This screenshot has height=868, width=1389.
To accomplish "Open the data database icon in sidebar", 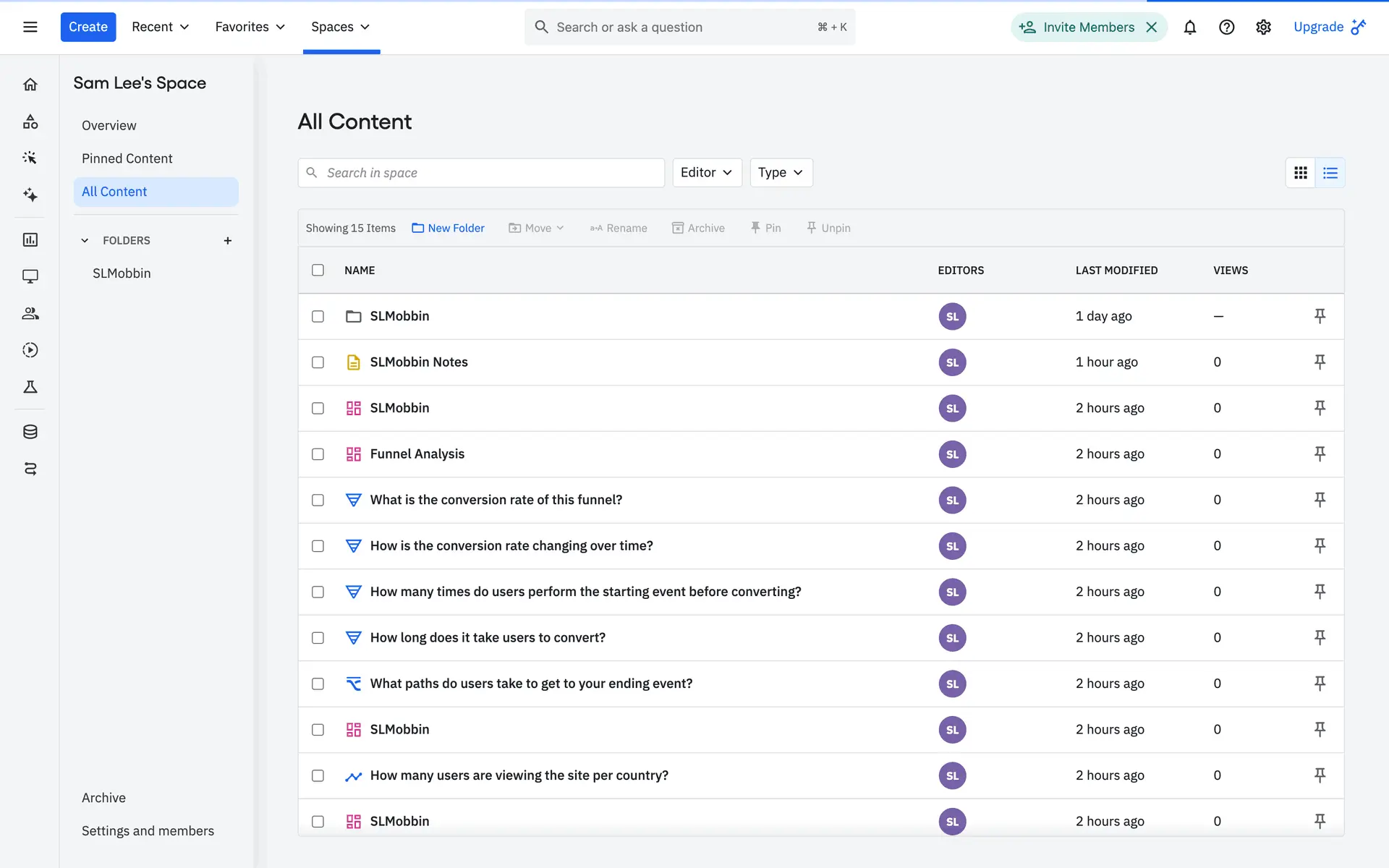I will coord(30,432).
